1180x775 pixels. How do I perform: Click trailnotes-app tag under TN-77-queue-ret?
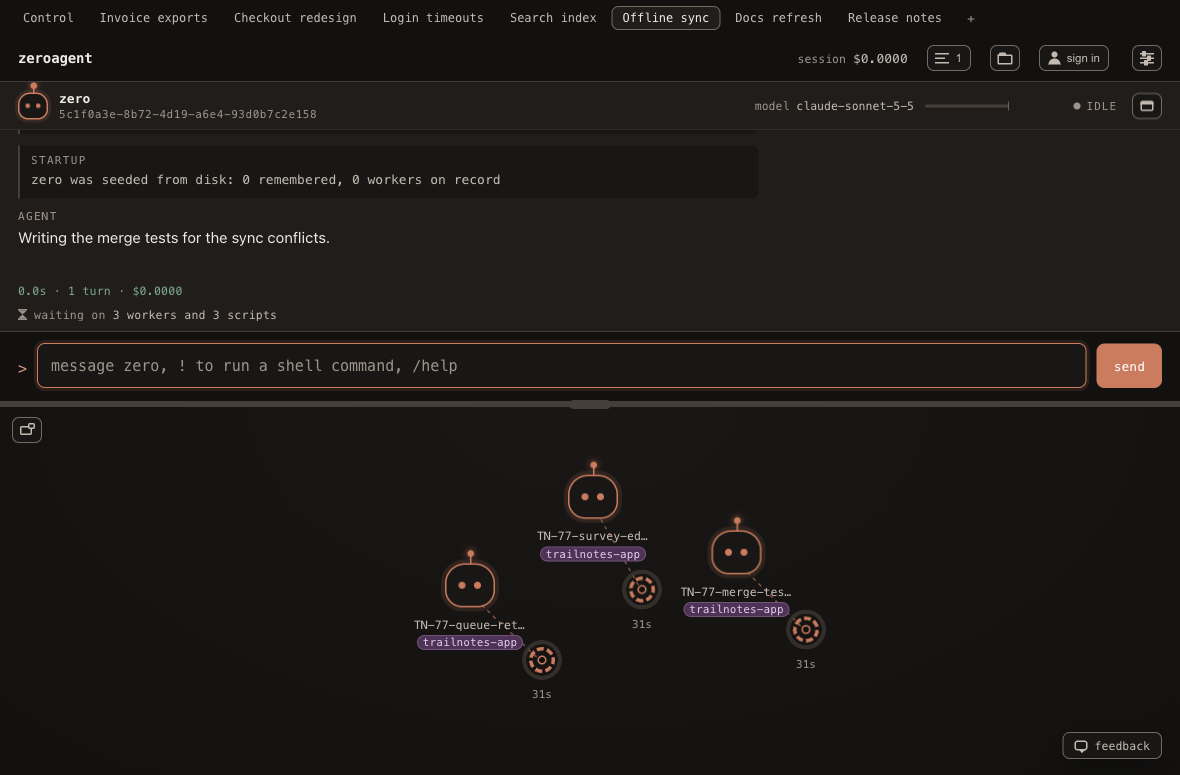tap(470, 642)
